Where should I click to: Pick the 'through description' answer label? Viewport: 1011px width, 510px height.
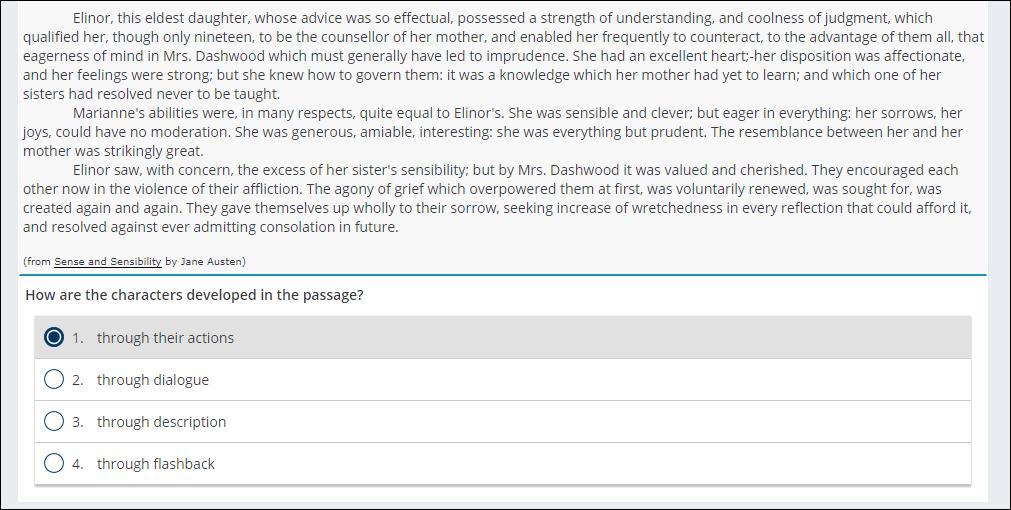161,422
